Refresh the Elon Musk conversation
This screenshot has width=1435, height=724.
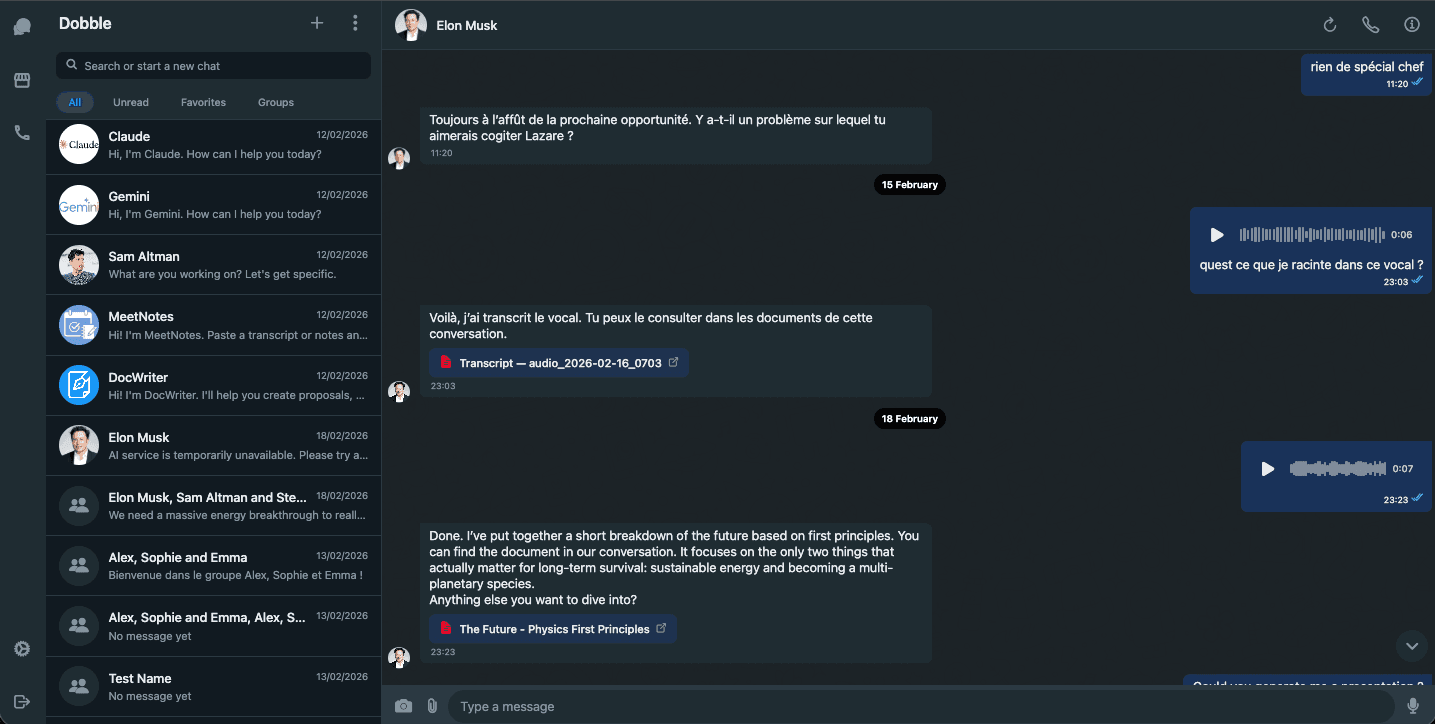[1329, 24]
